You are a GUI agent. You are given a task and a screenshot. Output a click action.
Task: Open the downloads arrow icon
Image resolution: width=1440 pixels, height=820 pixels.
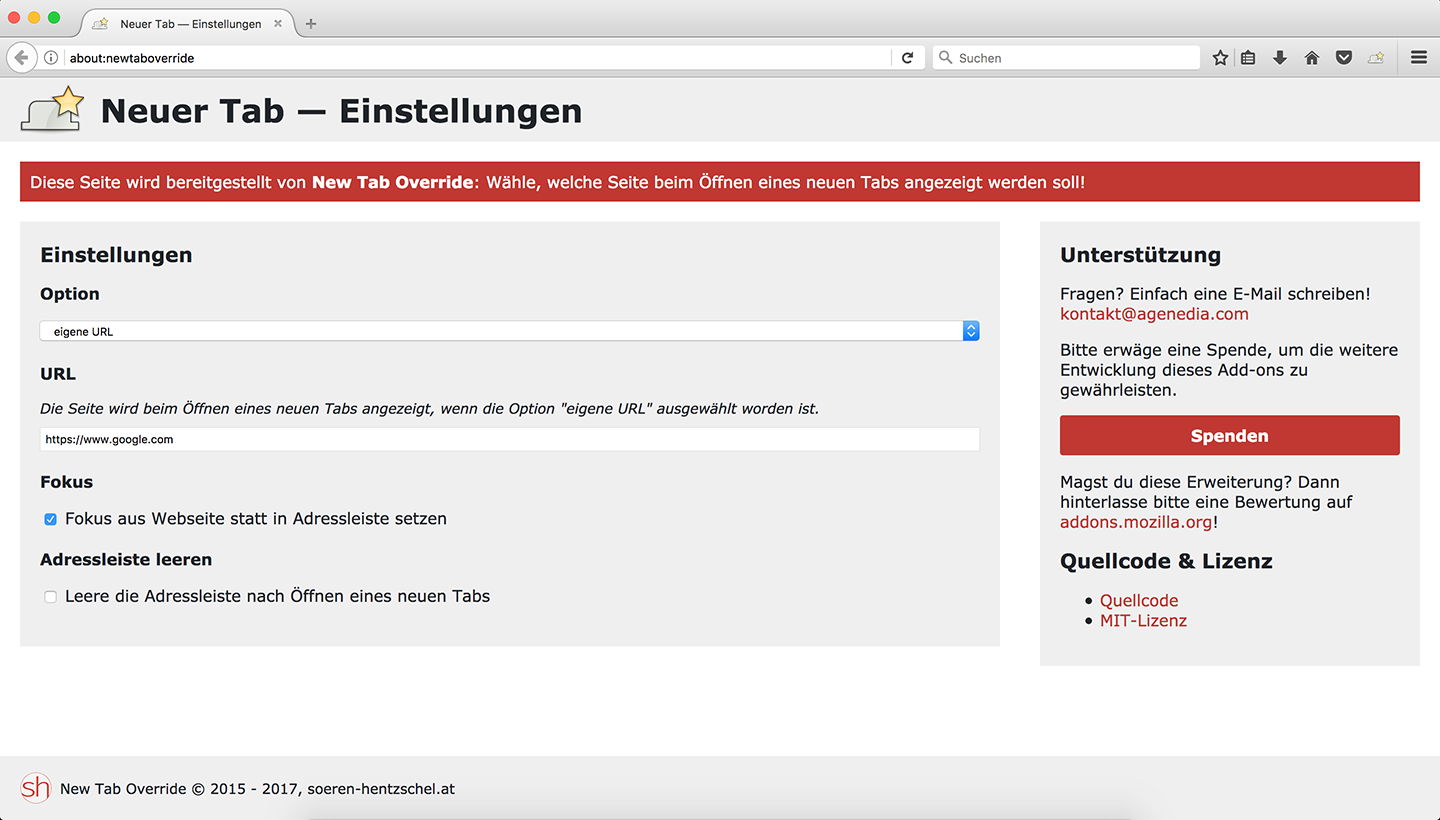tap(1280, 58)
